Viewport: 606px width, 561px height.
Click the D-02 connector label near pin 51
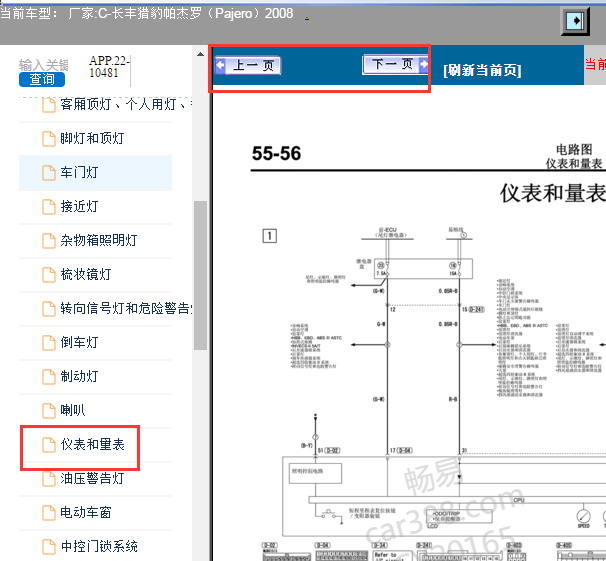tap(332, 450)
